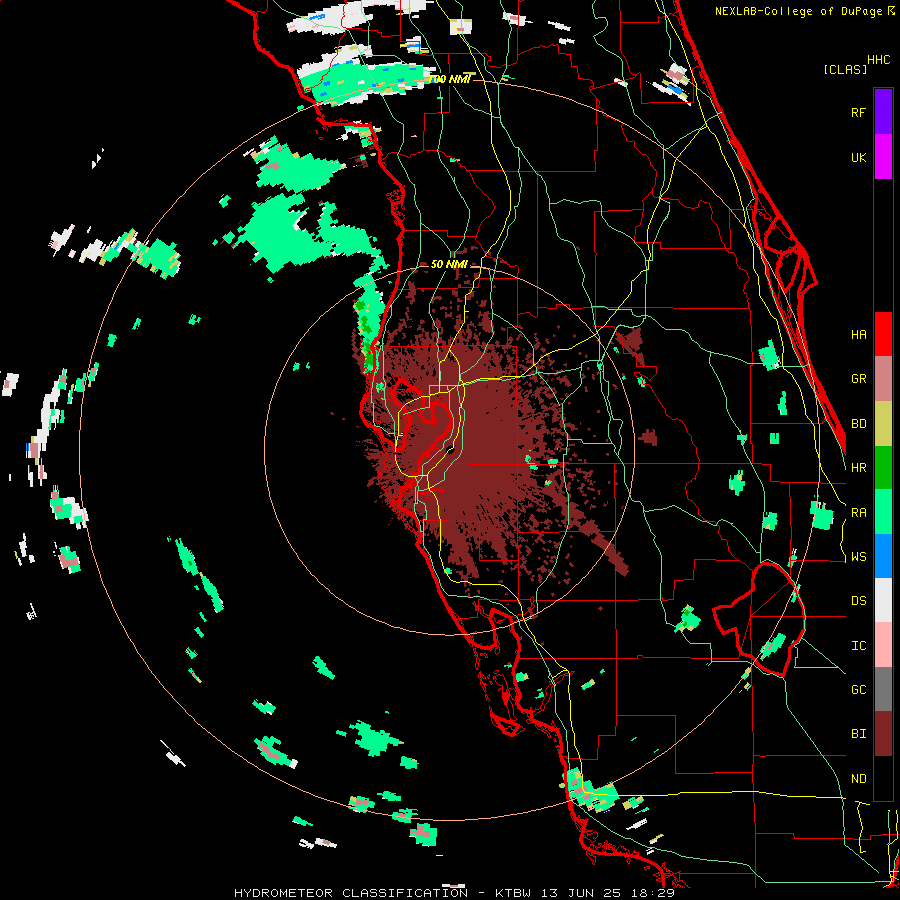Viewport: 900px width, 900px height.
Task: Click the HR legend label
Action: coord(858,467)
